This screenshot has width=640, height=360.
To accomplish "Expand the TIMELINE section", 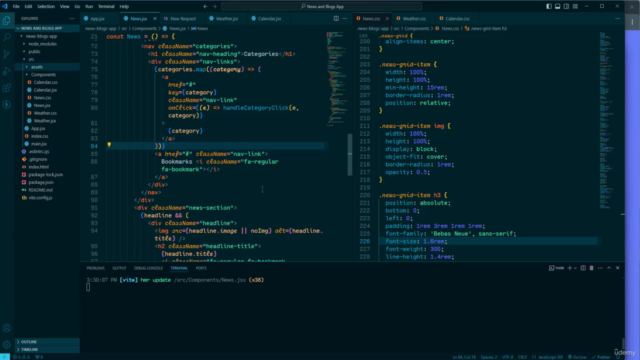I will pos(47,350).
